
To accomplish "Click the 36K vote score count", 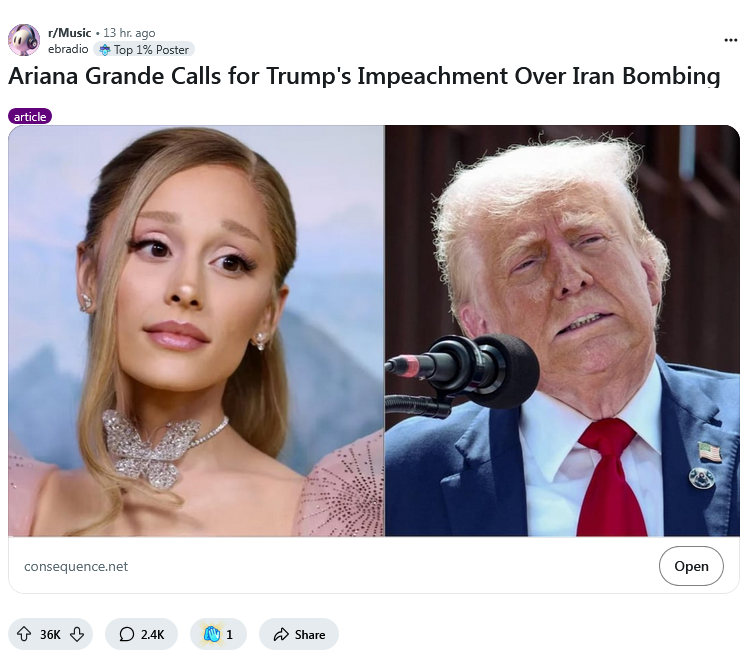I will 50,635.
